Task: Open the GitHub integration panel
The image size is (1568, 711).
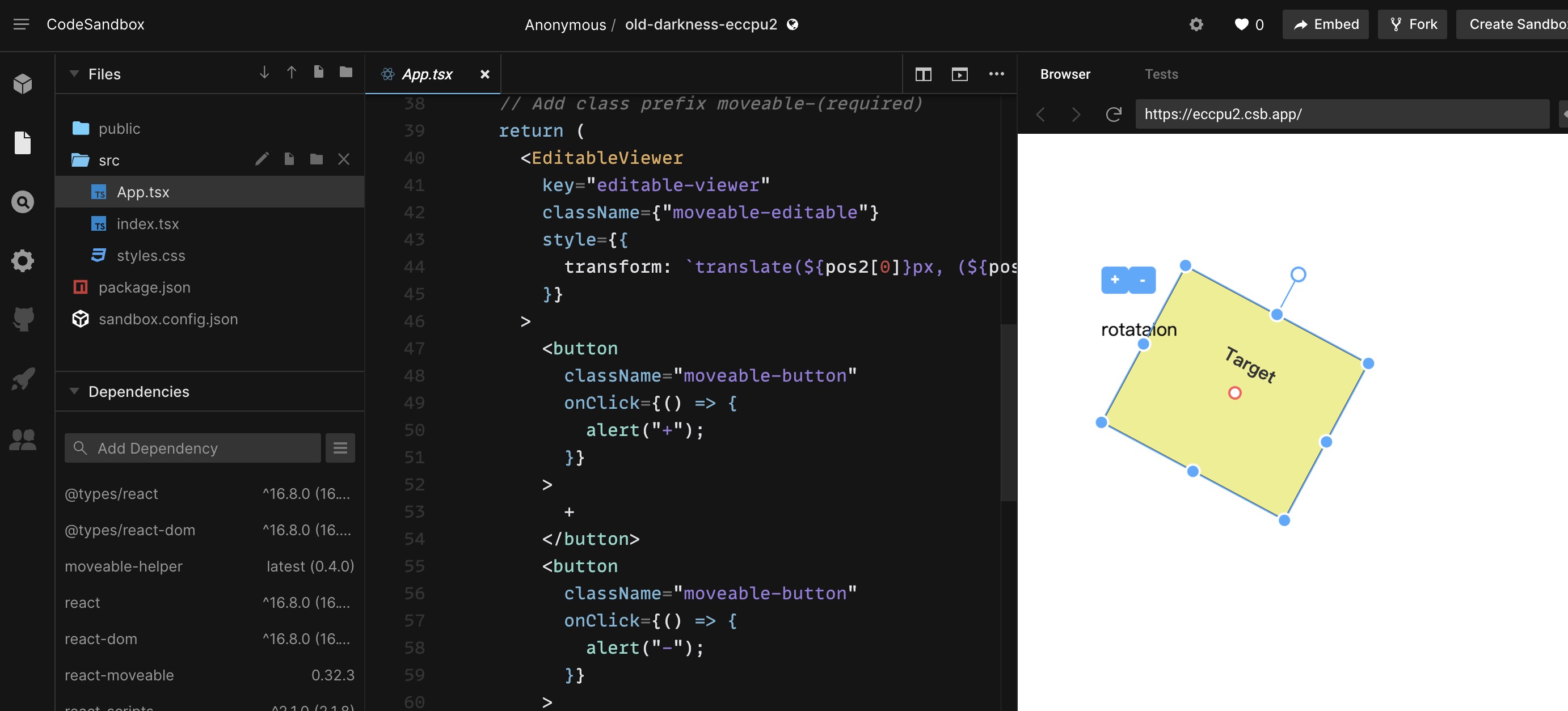Action: 23,319
